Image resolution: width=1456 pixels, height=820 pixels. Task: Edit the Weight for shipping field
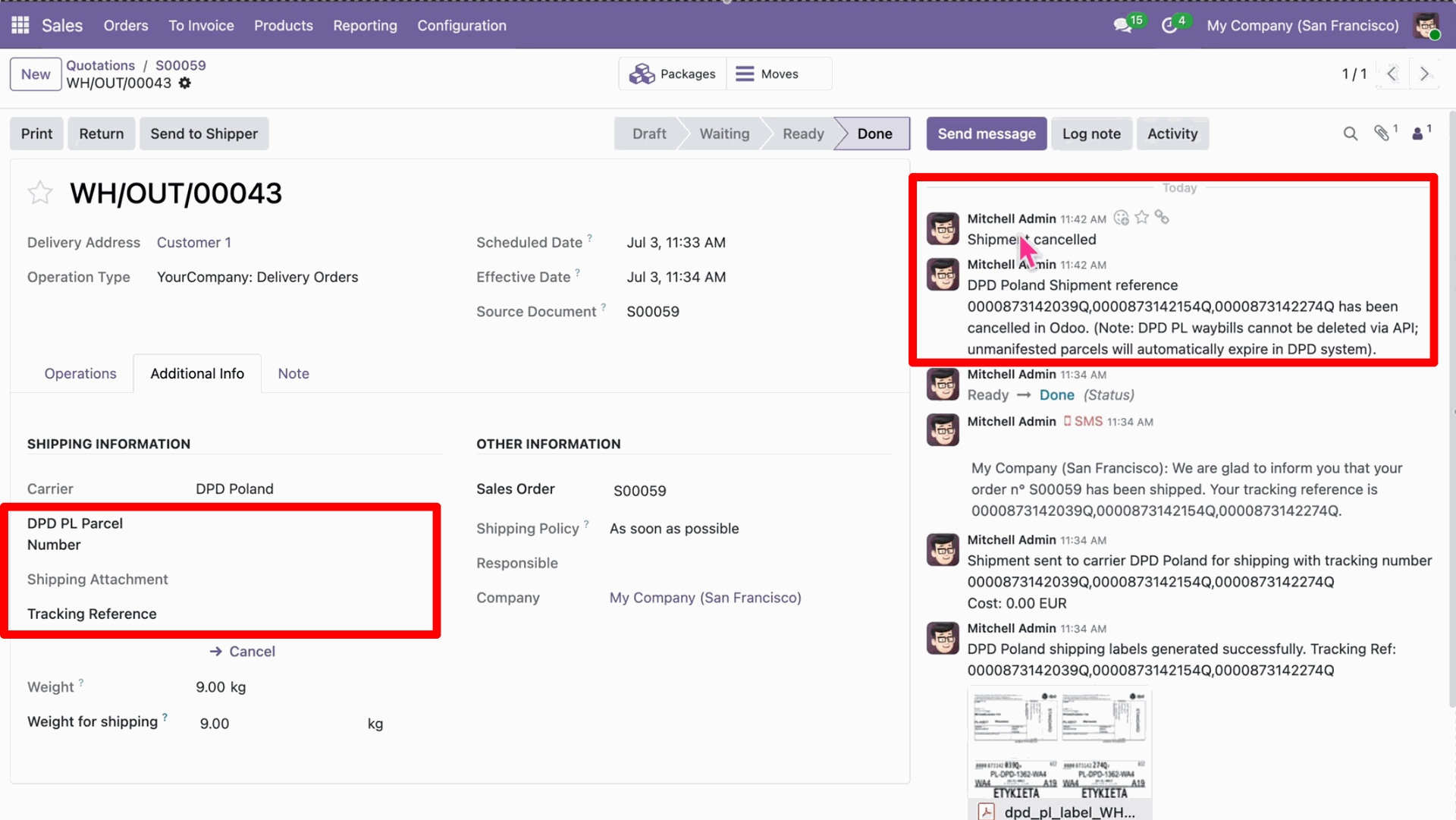pyautogui.click(x=281, y=724)
